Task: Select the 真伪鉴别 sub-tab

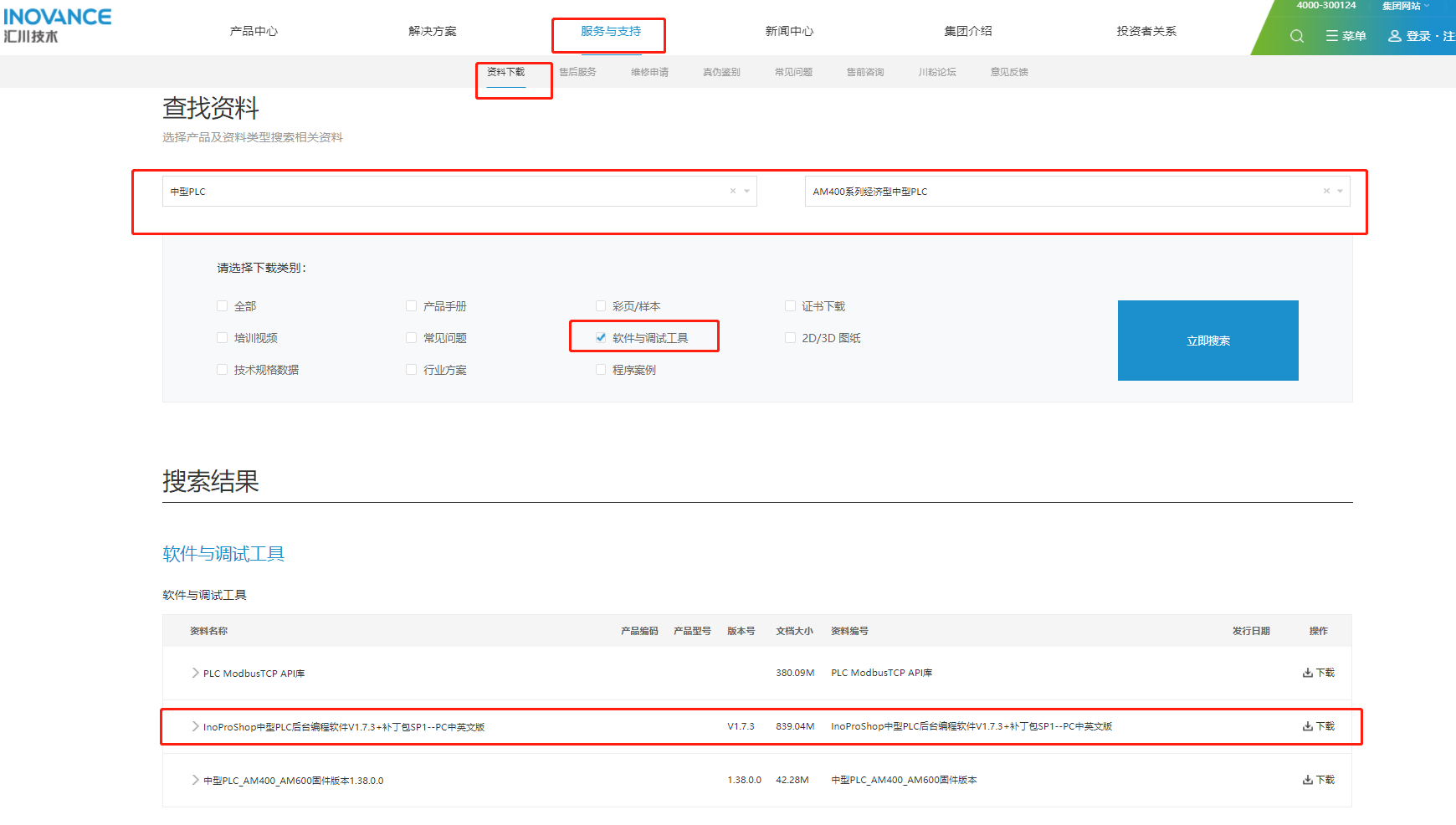Action: pos(721,72)
